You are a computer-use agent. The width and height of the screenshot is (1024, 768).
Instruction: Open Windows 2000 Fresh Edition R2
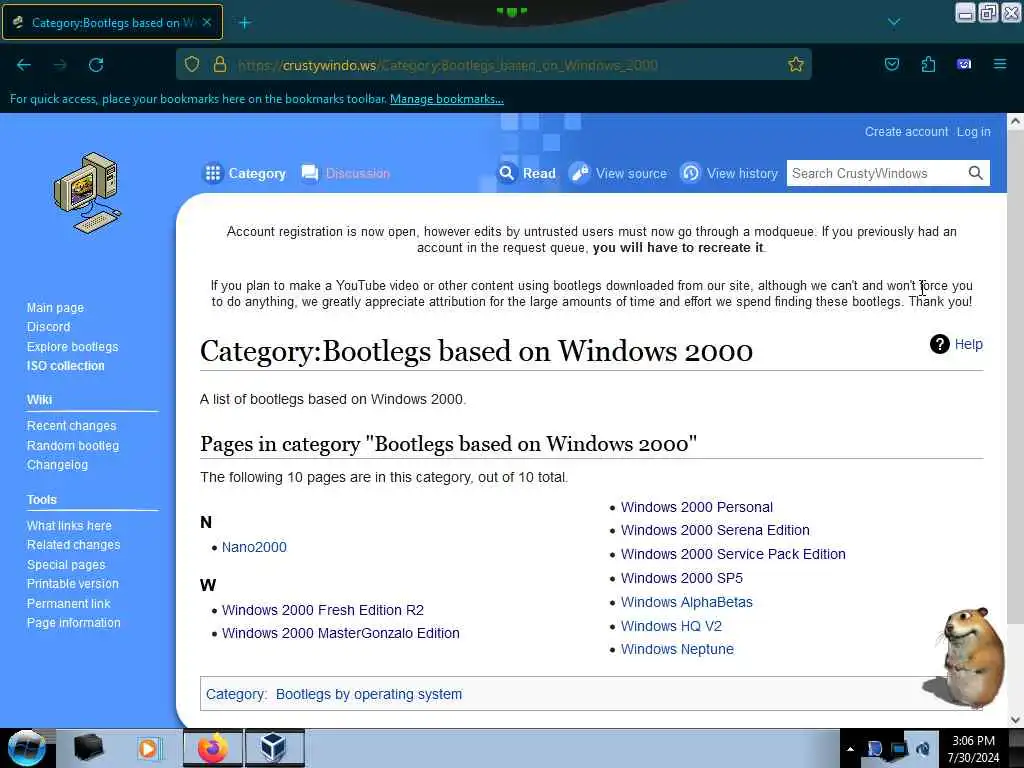click(x=323, y=610)
